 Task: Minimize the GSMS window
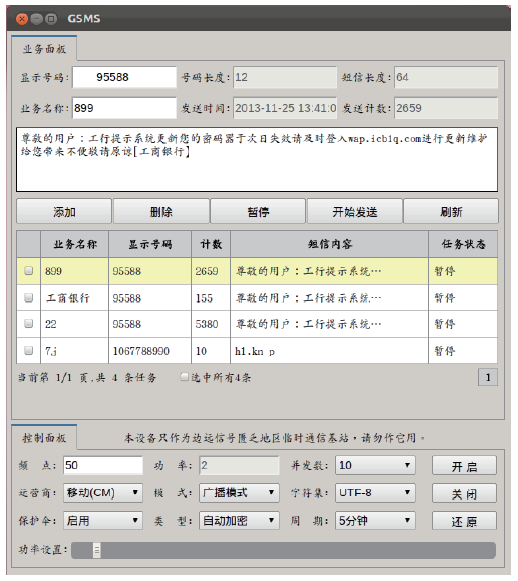[36, 19]
